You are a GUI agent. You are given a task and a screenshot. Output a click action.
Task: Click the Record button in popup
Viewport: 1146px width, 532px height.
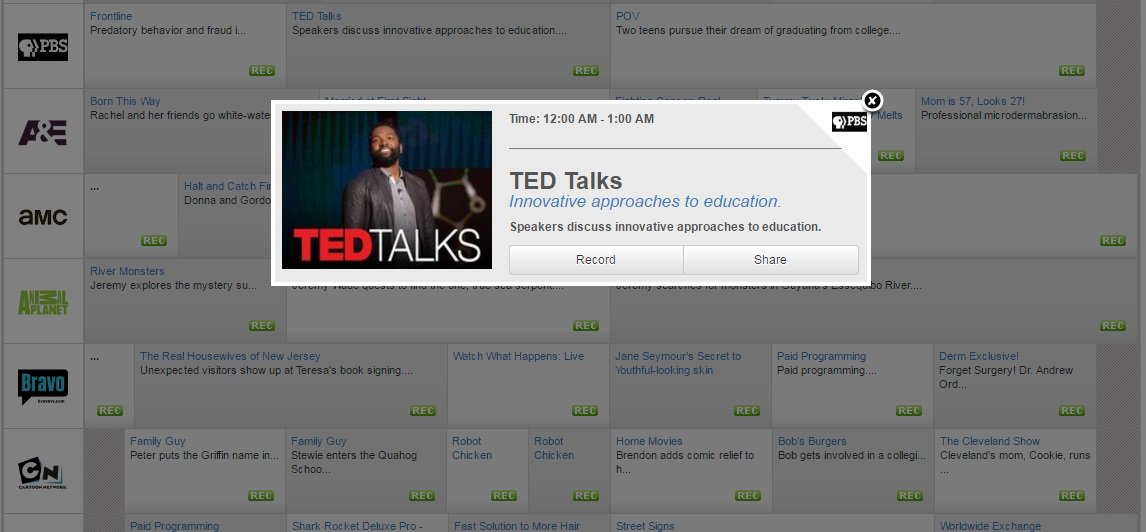pyautogui.click(x=596, y=259)
